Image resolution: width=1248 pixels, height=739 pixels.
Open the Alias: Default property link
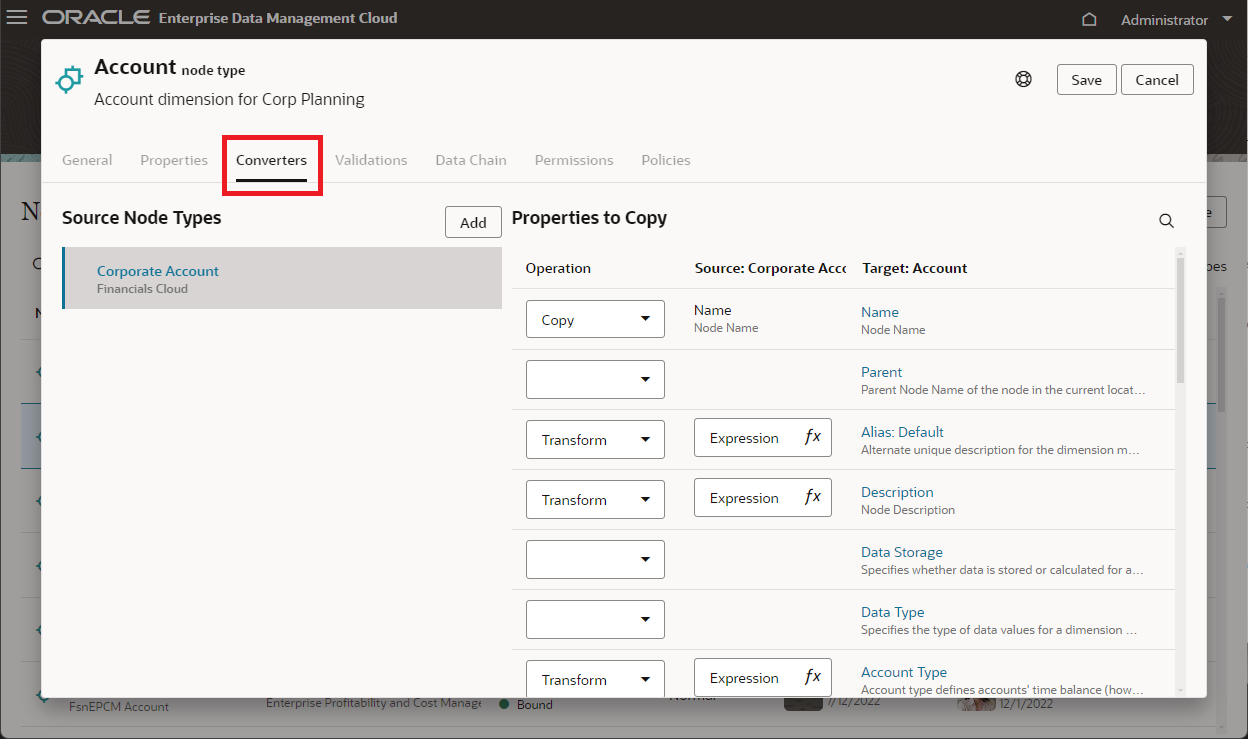902,432
